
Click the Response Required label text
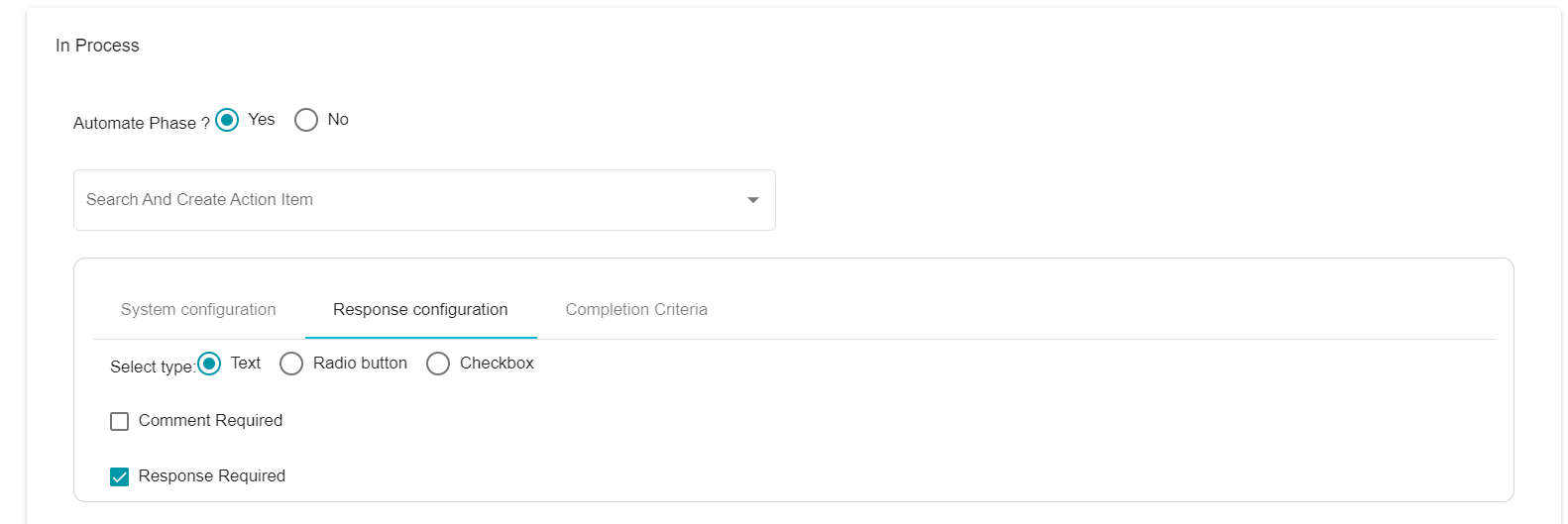[212, 475]
